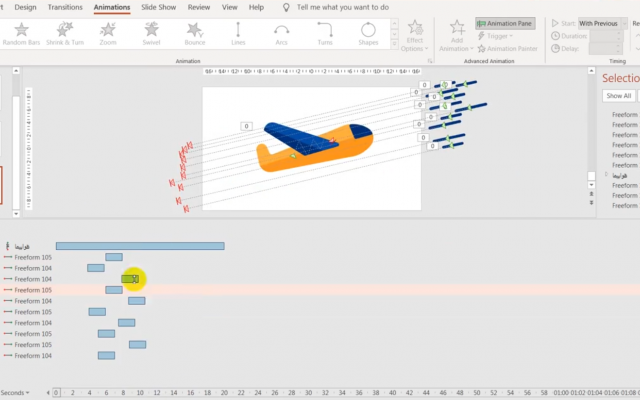This screenshot has width=640, height=400.
Task: Choose the Zoom animation effect
Action: pos(108,35)
